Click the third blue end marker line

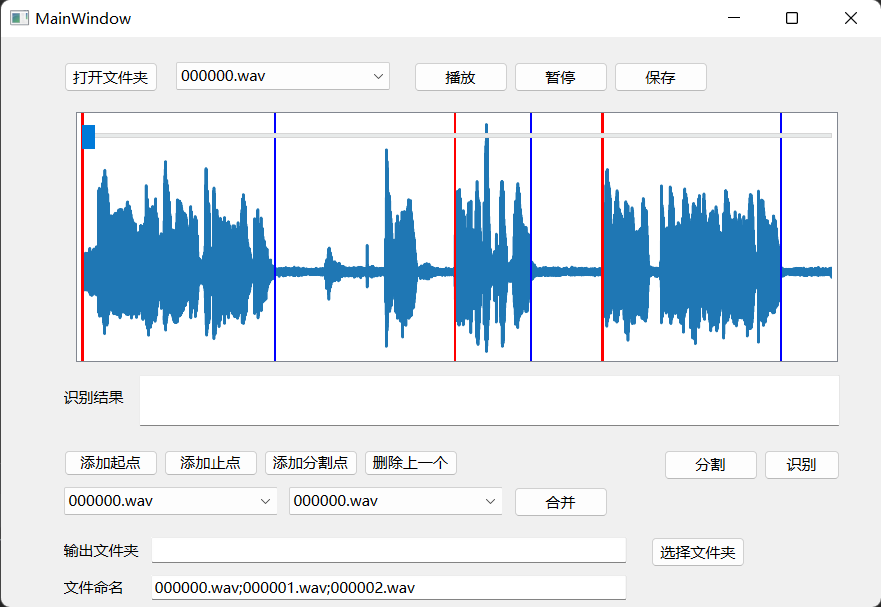781,237
